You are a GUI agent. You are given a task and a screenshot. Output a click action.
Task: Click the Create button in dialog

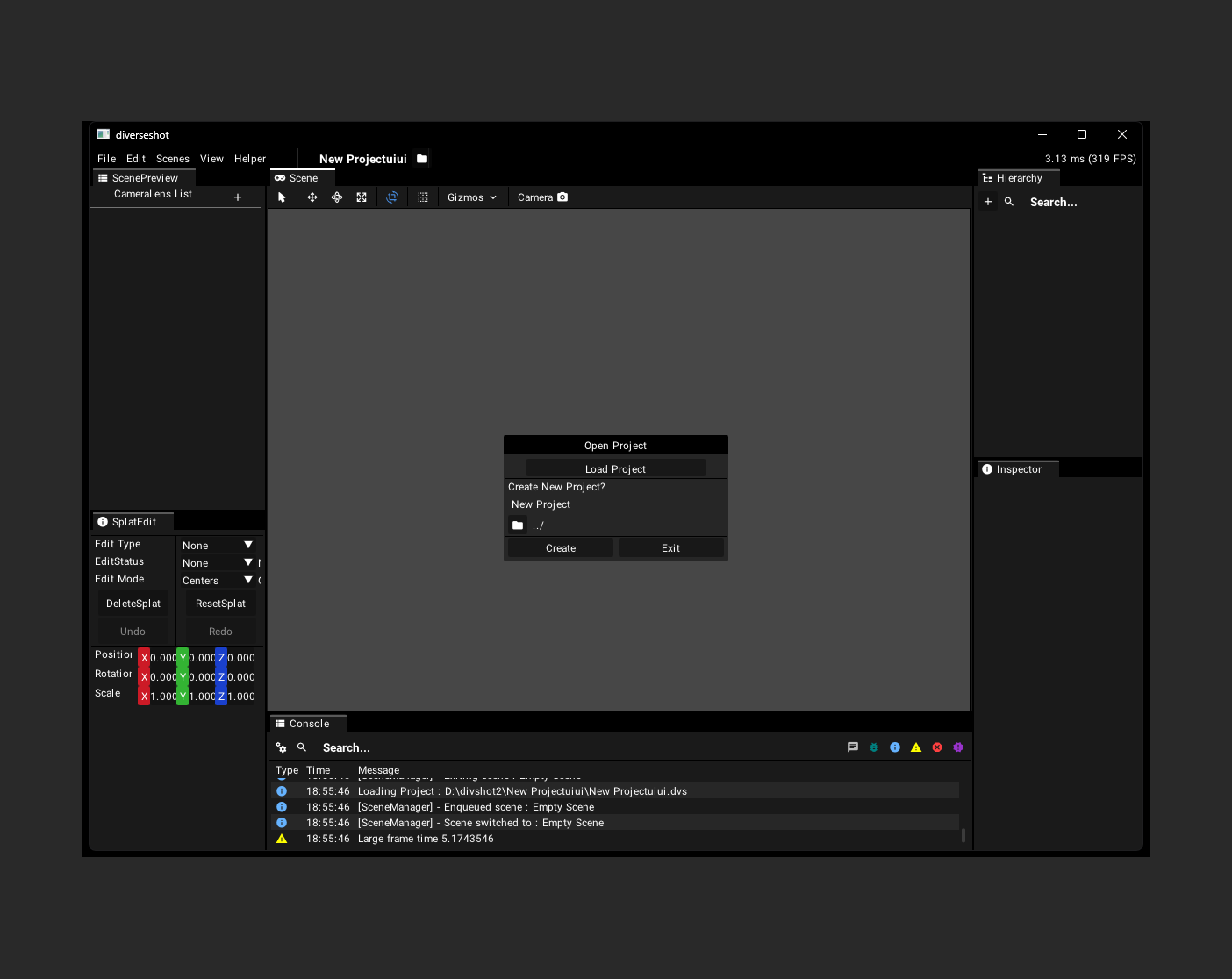pyautogui.click(x=560, y=548)
